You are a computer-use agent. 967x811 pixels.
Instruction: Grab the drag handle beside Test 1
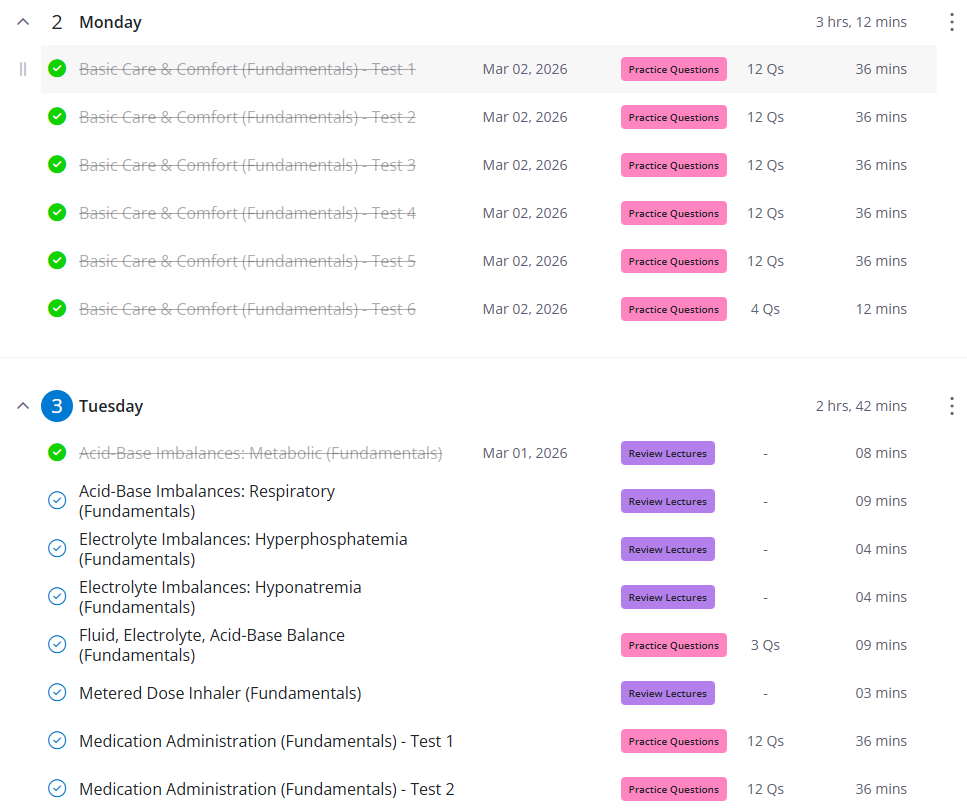(23, 69)
